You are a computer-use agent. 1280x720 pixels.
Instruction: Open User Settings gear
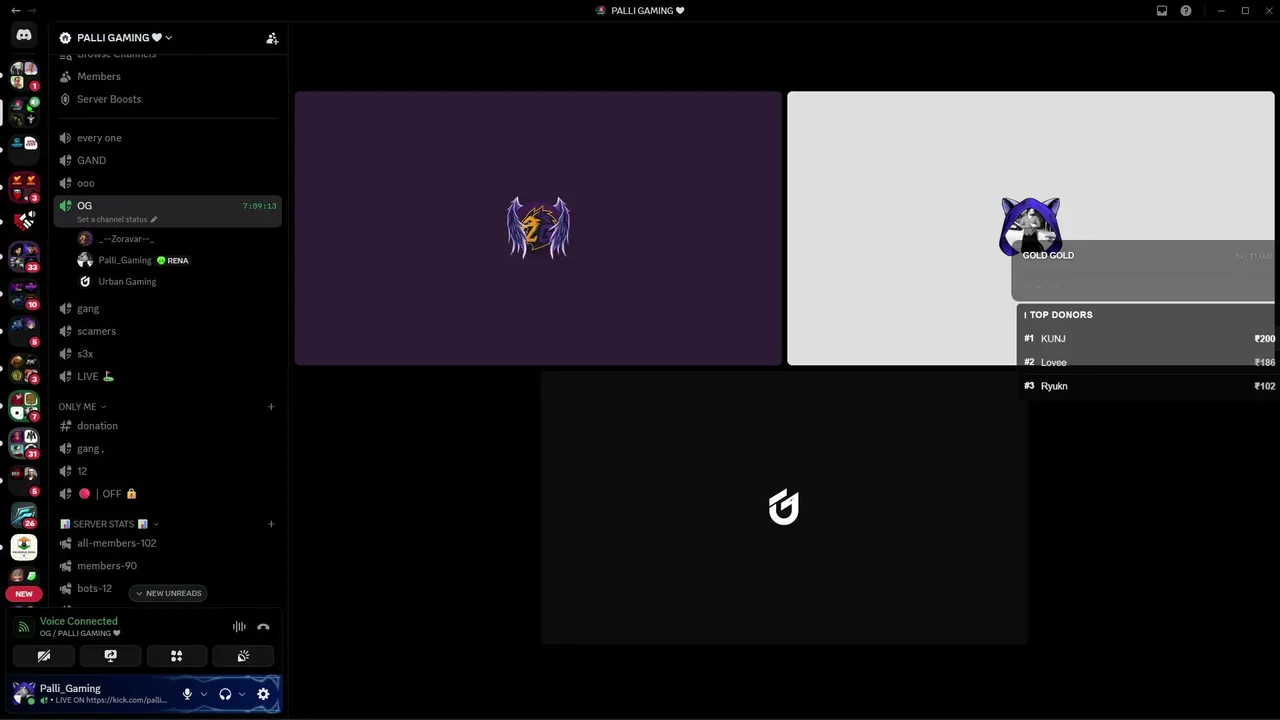(x=263, y=694)
